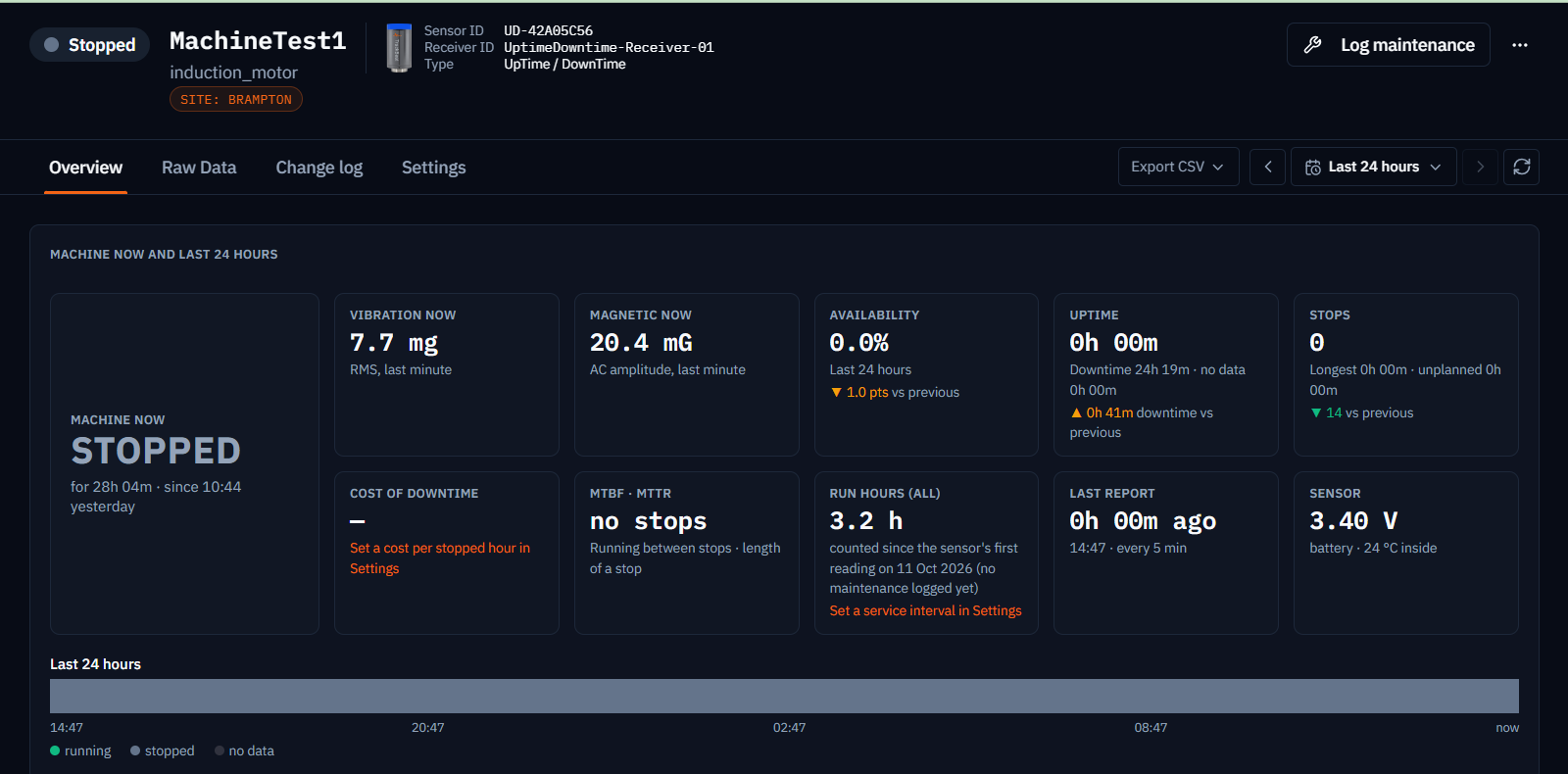Go to next time period arrow
The image size is (1568, 774).
(1480, 167)
